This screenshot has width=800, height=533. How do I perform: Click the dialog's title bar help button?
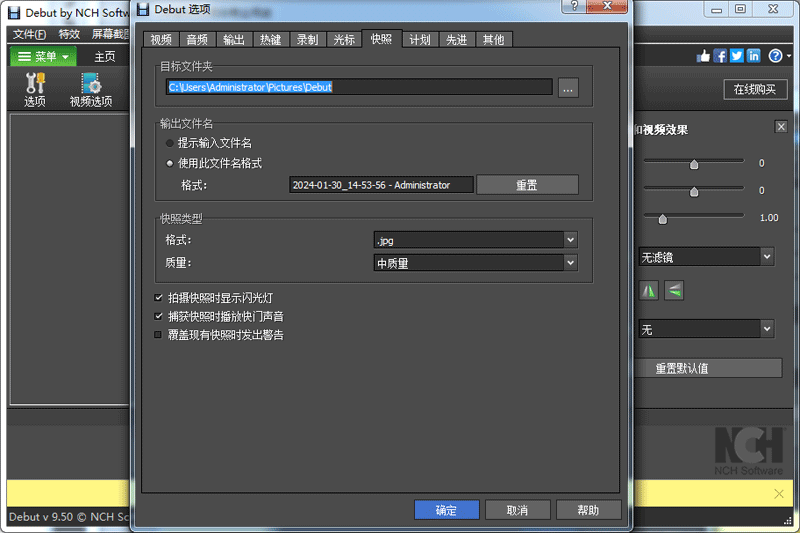pyautogui.click(x=574, y=6)
